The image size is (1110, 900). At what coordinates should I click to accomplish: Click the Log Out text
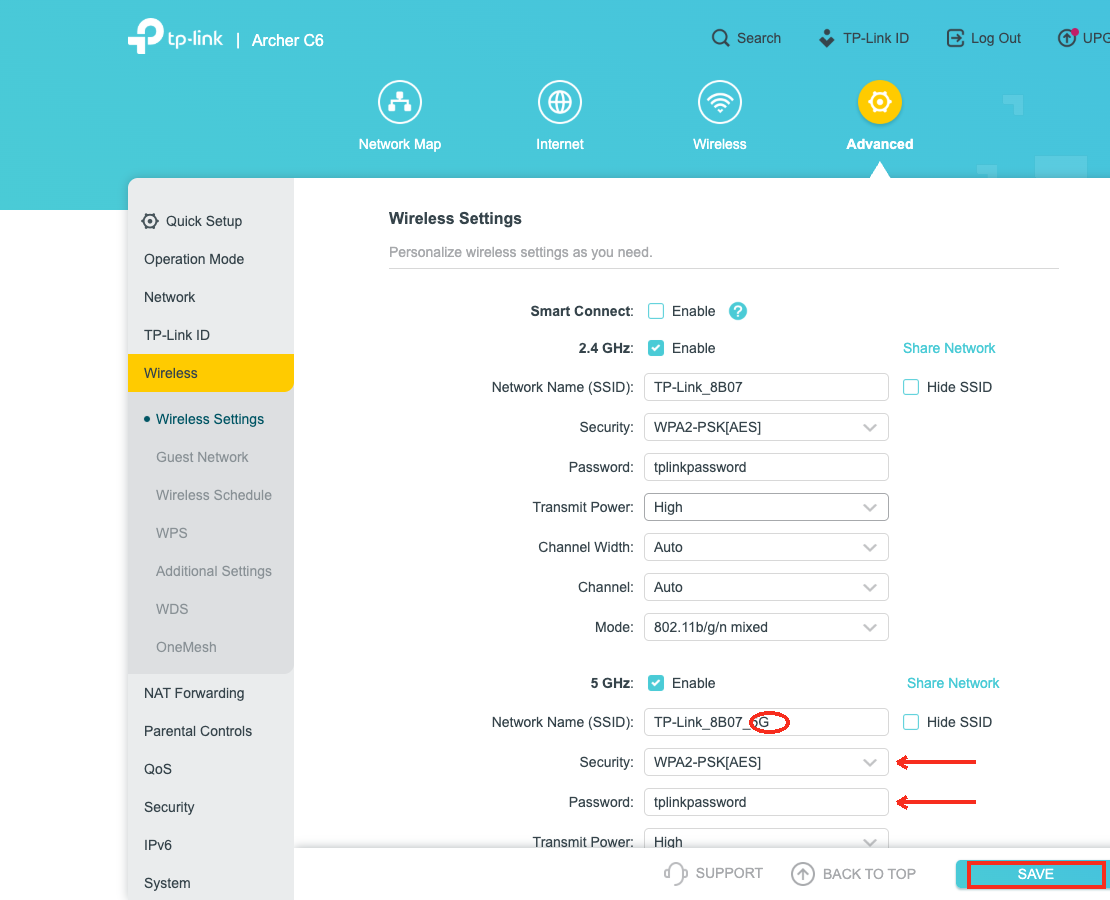pyautogui.click(x=995, y=38)
